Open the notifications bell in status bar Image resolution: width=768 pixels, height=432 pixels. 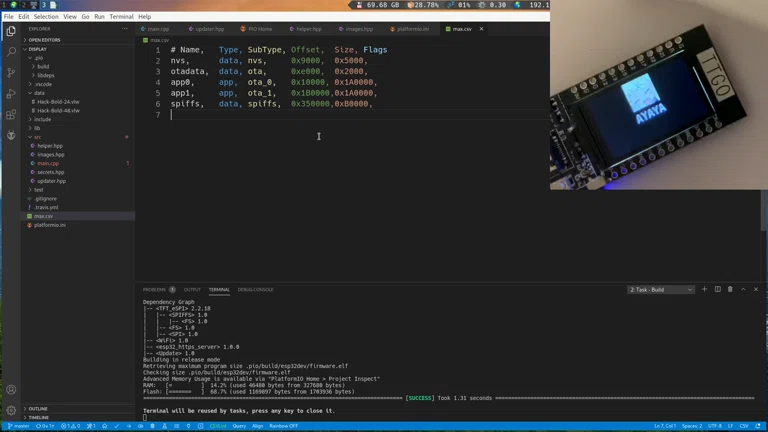click(x=758, y=426)
